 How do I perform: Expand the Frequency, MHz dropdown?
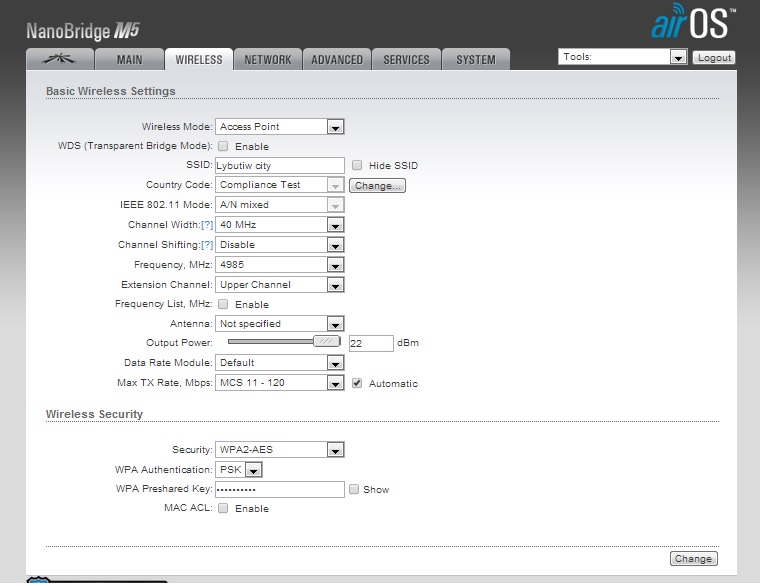[279, 264]
